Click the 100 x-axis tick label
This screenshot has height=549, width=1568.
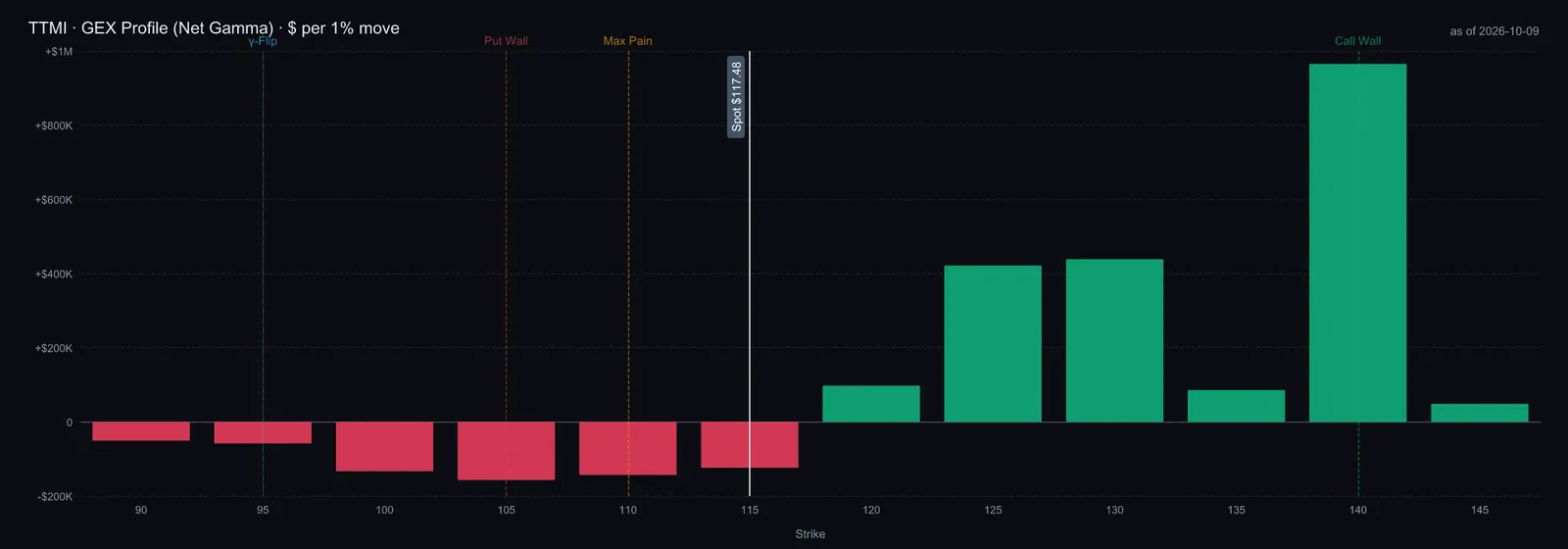(x=384, y=510)
